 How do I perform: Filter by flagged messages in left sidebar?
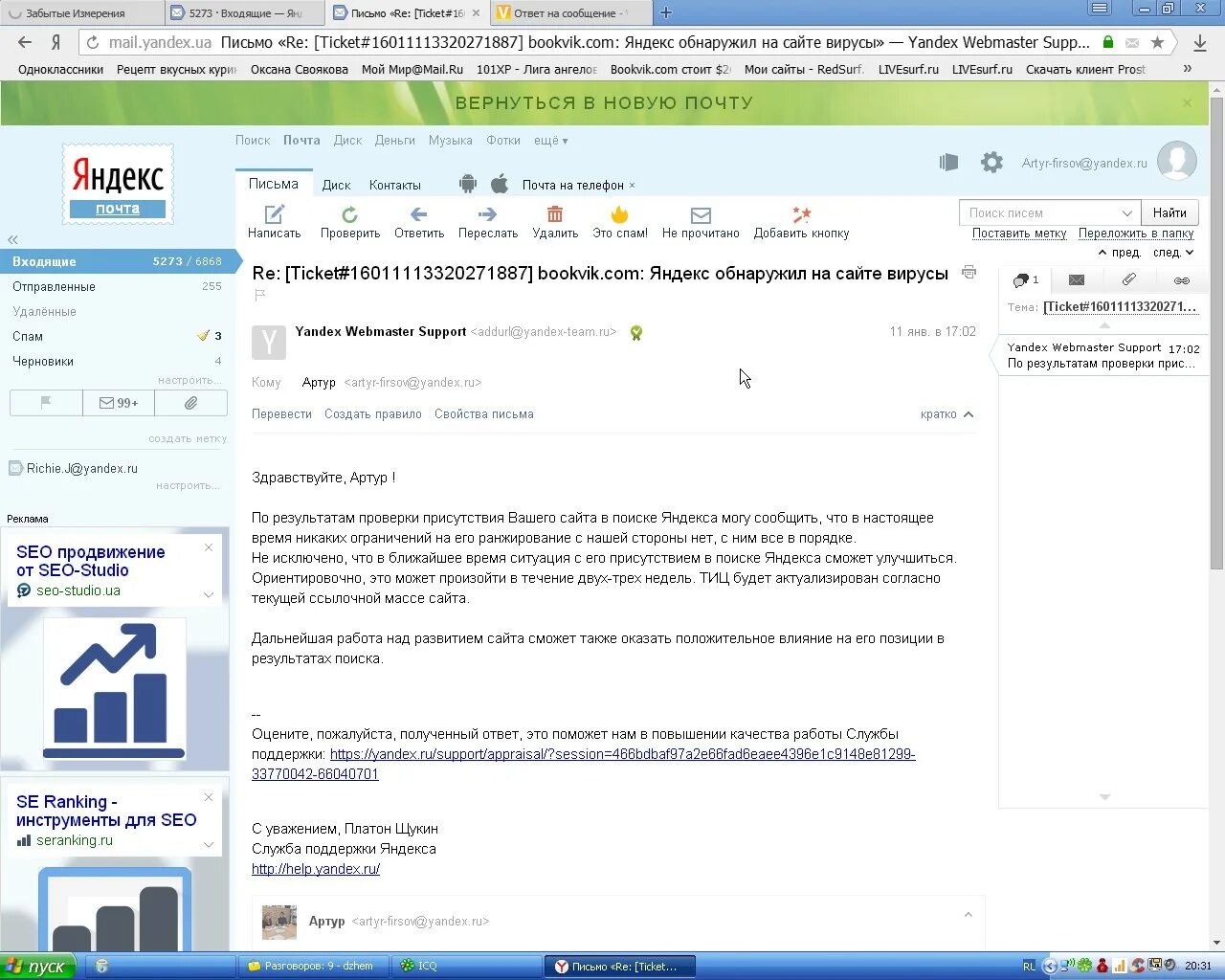click(x=46, y=403)
